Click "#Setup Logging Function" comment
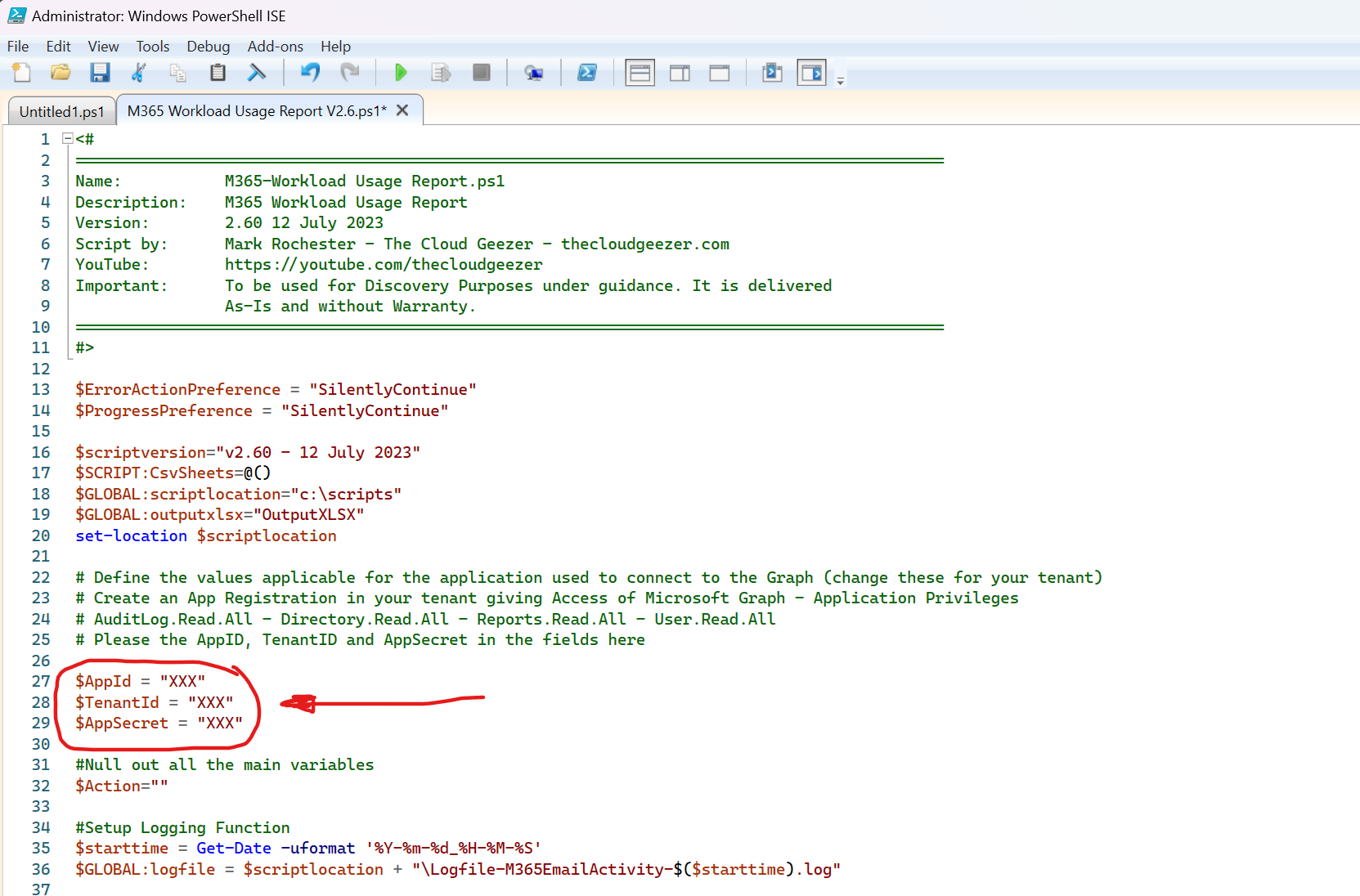 click(x=182, y=827)
